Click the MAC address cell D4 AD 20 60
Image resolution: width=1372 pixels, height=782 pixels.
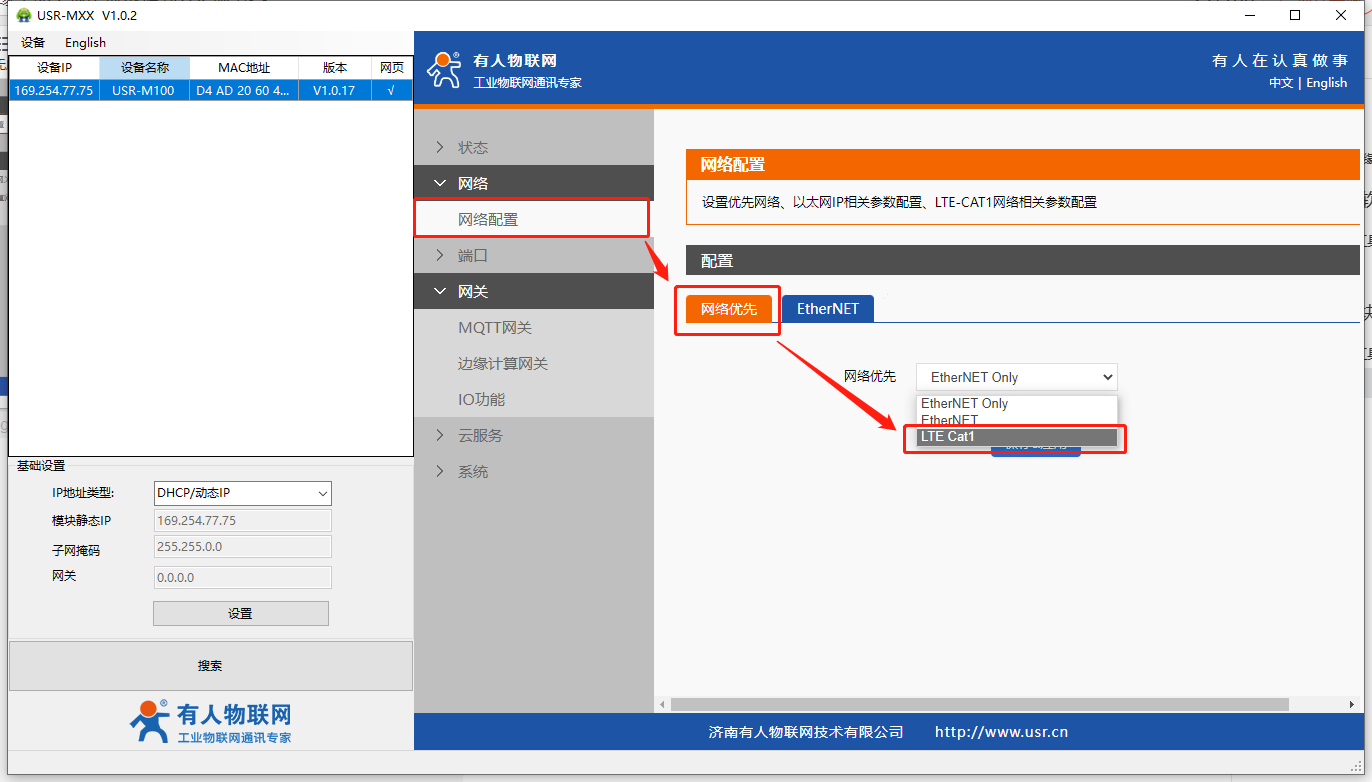click(x=244, y=90)
